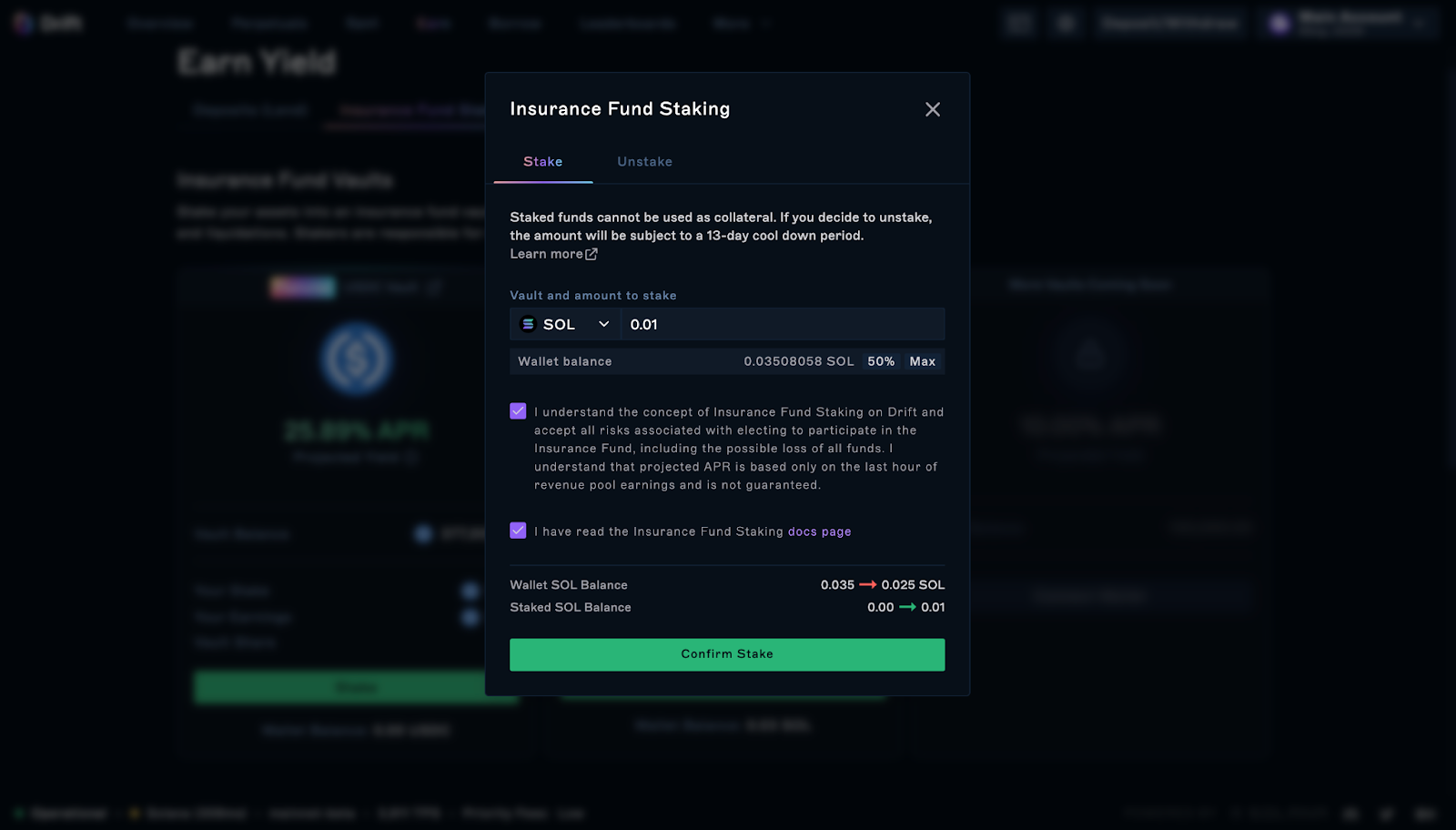
Task: Click the blurred USDC coin vault icon
Action: [x=356, y=359]
